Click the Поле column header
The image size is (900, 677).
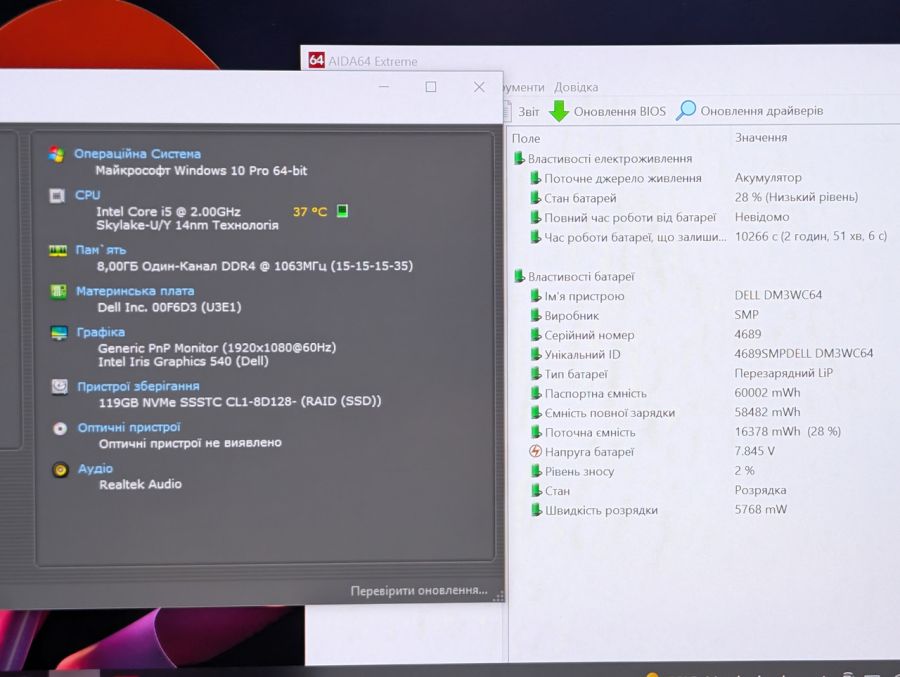[526, 138]
